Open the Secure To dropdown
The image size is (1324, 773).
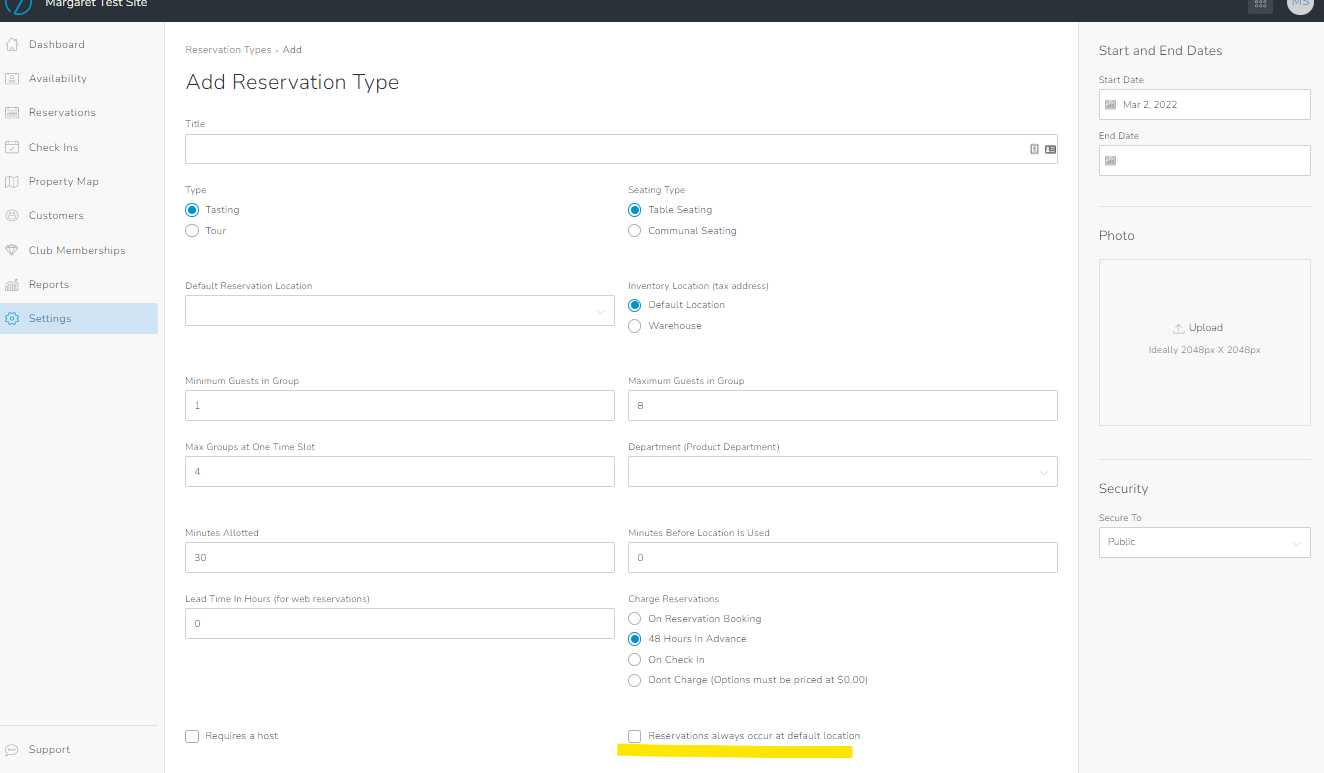1204,541
